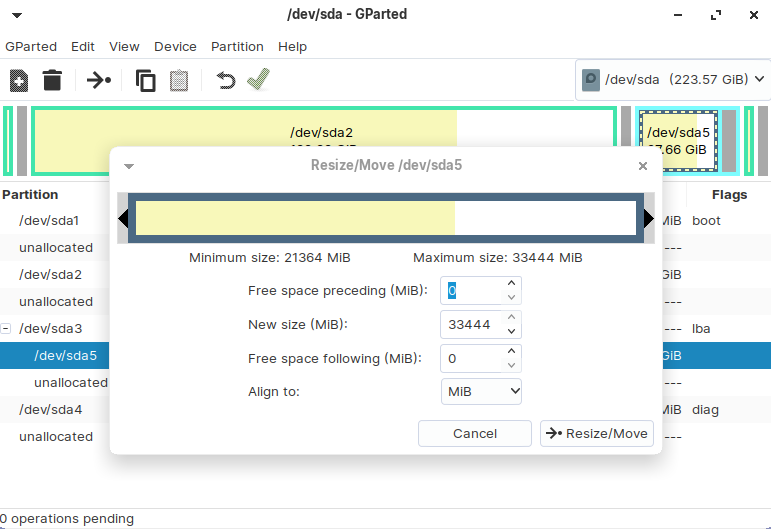Decrease the New size value
This screenshot has height=529, width=771.
coord(511,331)
